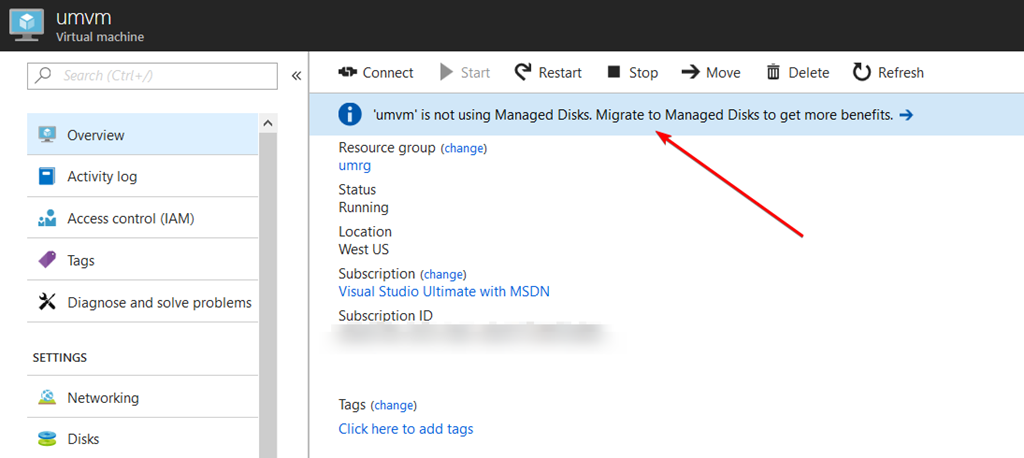The image size is (1024, 458).
Task: Open Access control (IAM)
Action: tap(142, 218)
